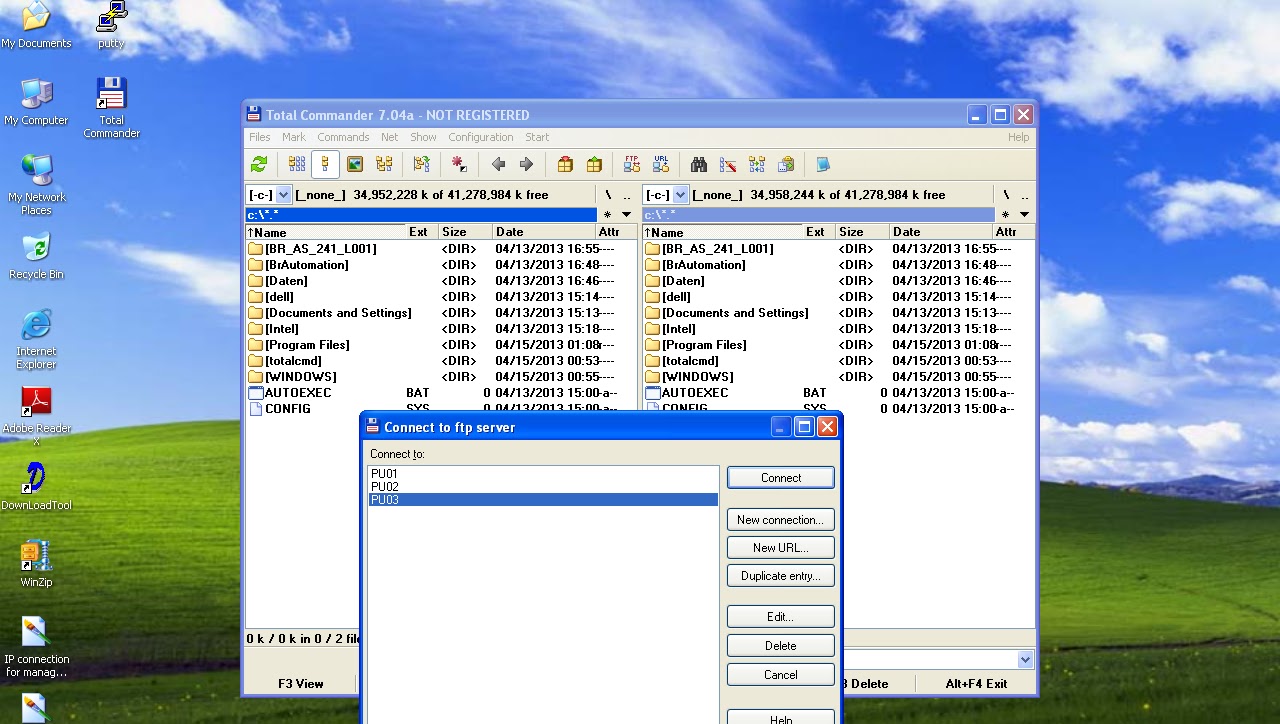Image resolution: width=1280 pixels, height=724 pixels.
Task: Click the Refresh current panel icon
Action: click(259, 164)
